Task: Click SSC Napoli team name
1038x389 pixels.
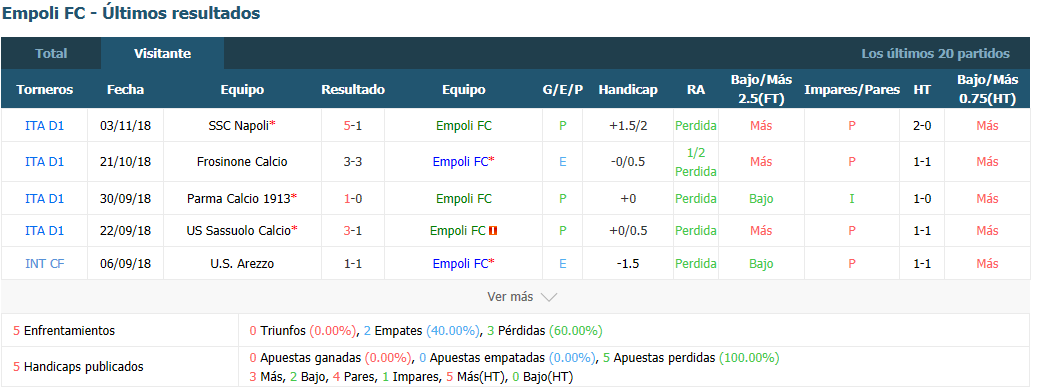Action: tap(238, 126)
